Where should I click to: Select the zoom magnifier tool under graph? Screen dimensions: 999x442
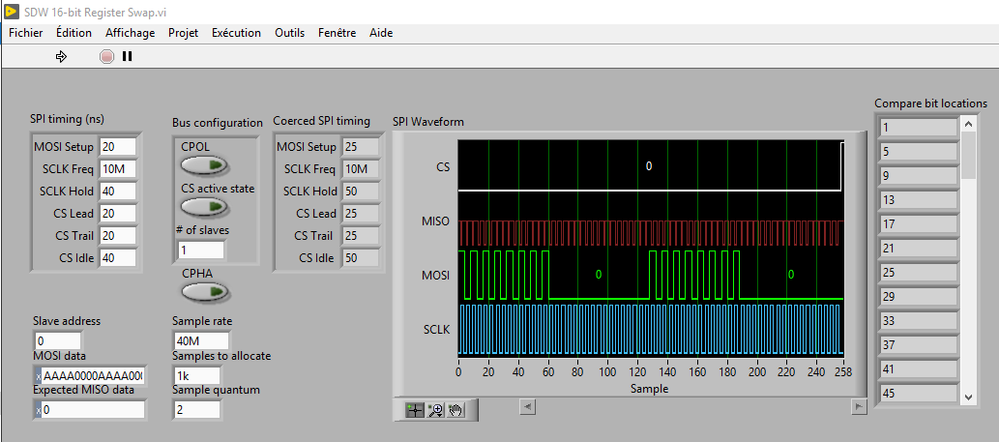pyautogui.click(x=435, y=409)
